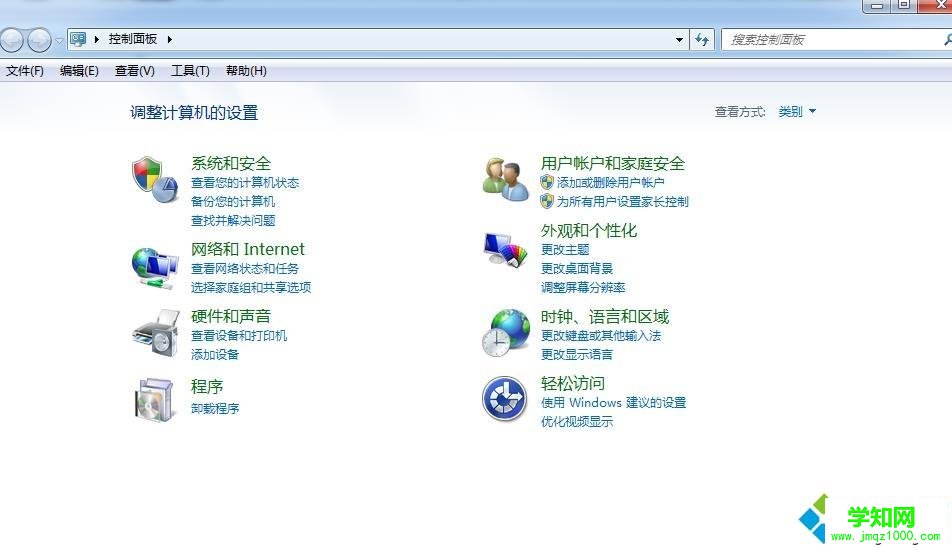Click 查看您的计算机状态 link

click(245, 183)
